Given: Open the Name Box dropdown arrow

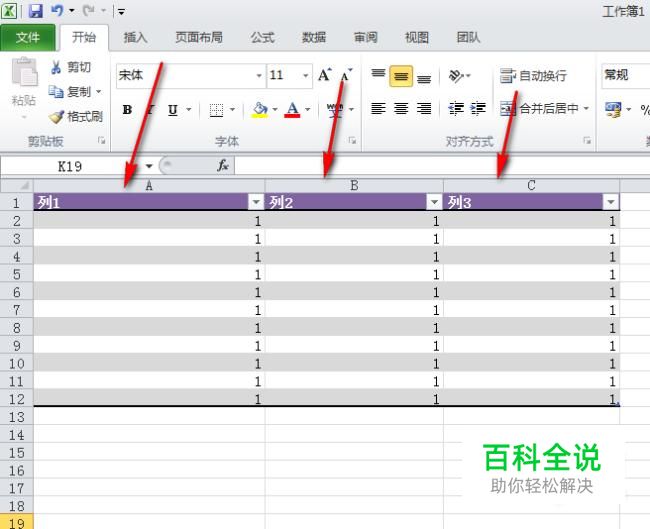Looking at the screenshot, I should 149,166.
